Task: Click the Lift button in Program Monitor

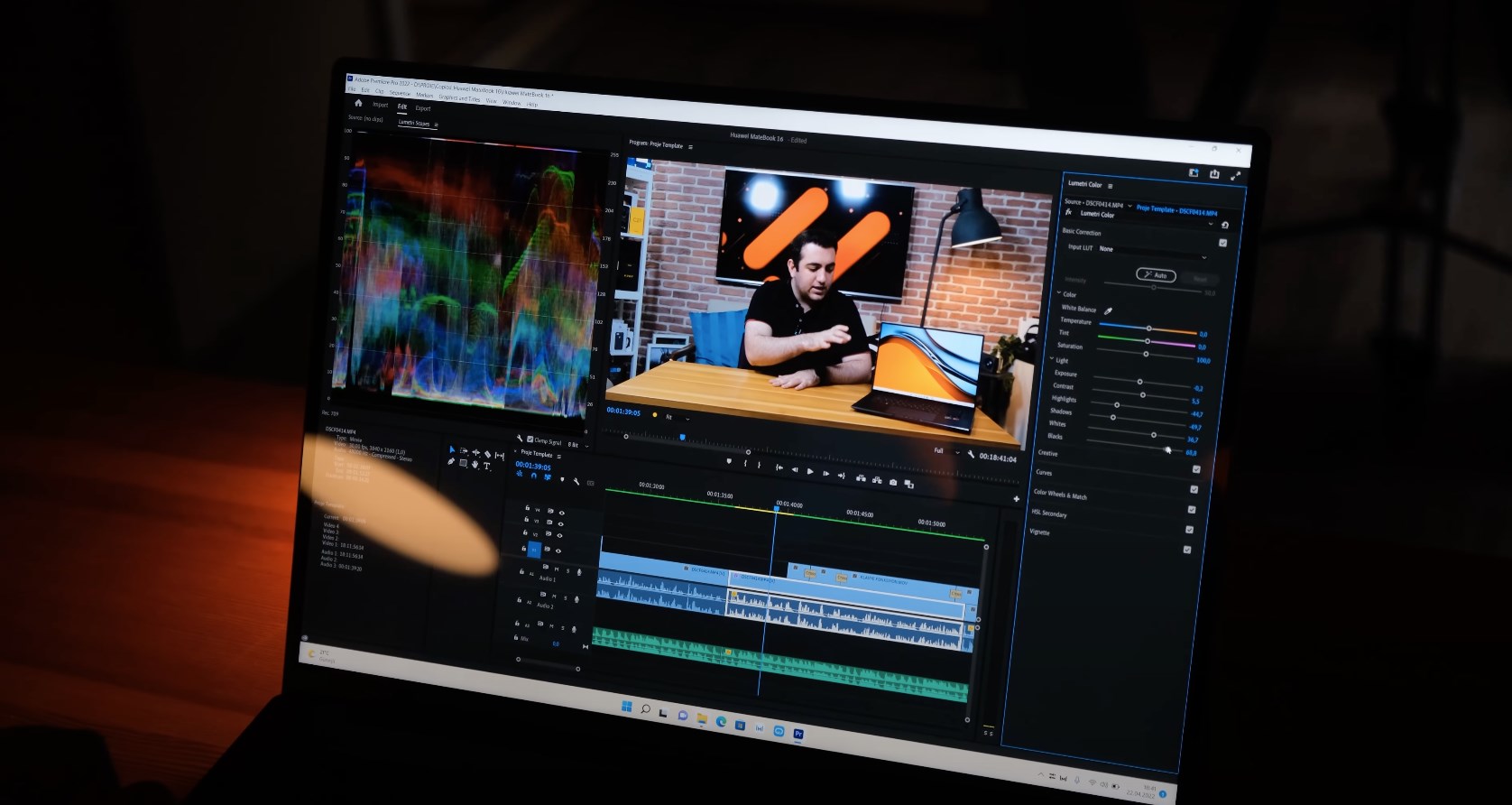Action: pos(861,478)
